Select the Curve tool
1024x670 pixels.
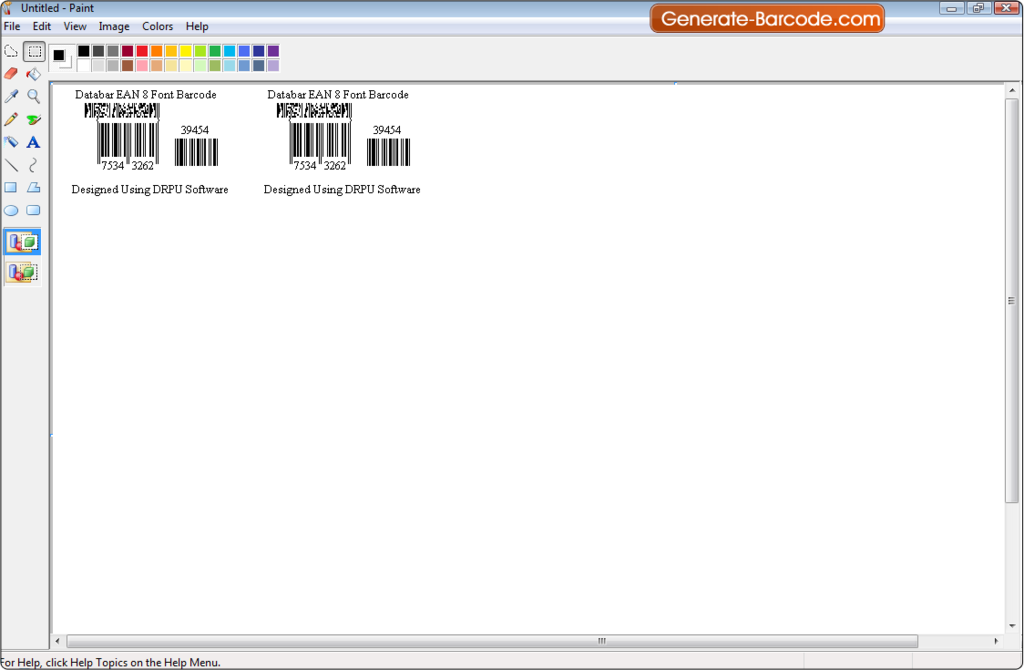(x=33, y=165)
